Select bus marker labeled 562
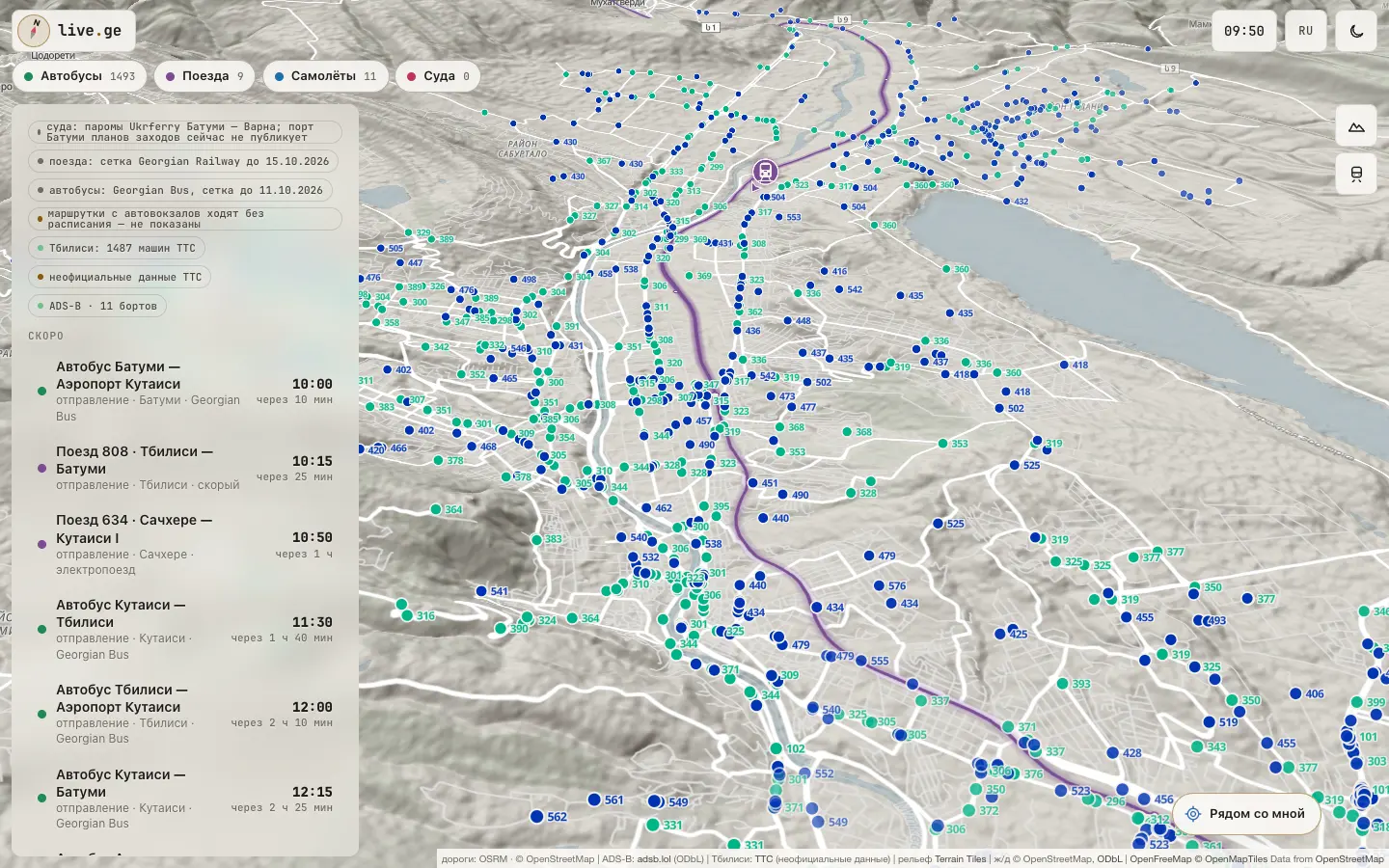 [537, 817]
